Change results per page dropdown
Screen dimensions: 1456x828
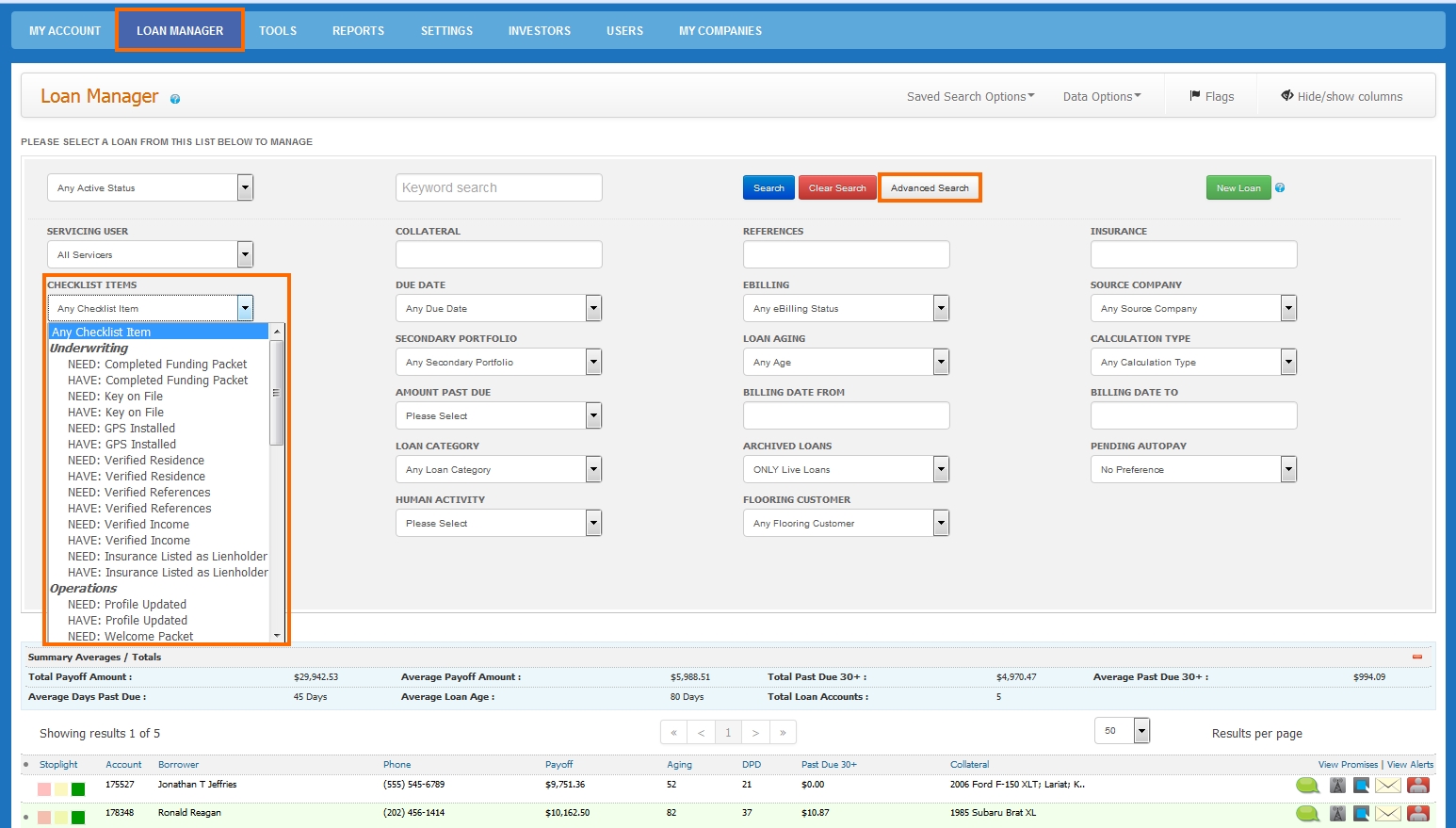pos(1123,730)
